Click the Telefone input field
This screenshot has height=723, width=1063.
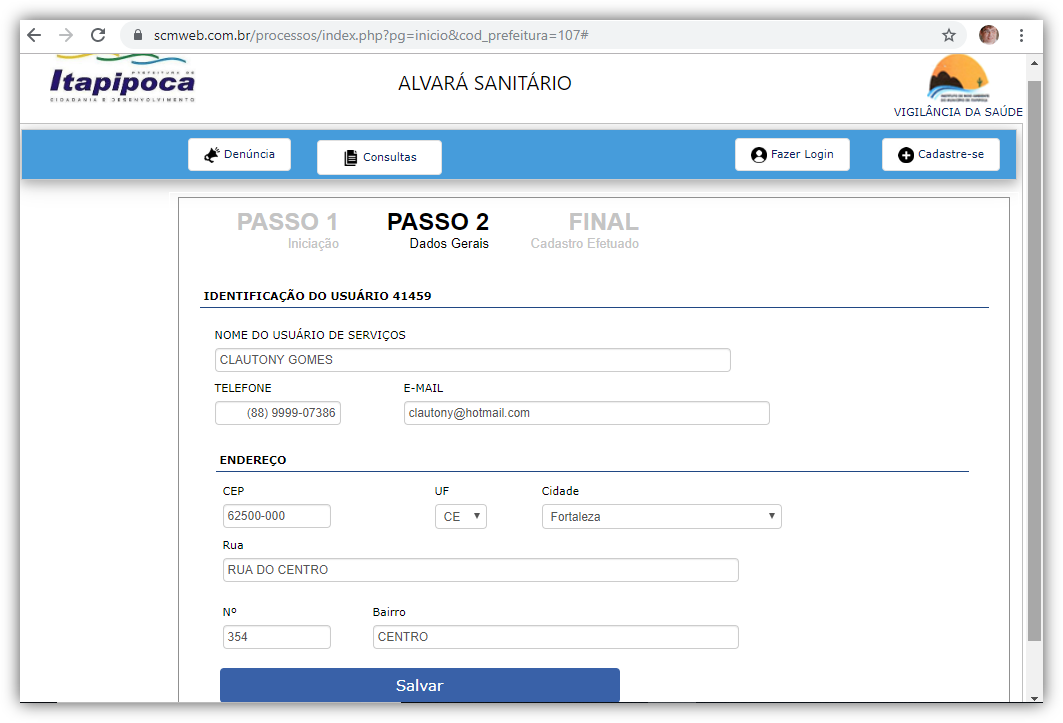point(278,413)
